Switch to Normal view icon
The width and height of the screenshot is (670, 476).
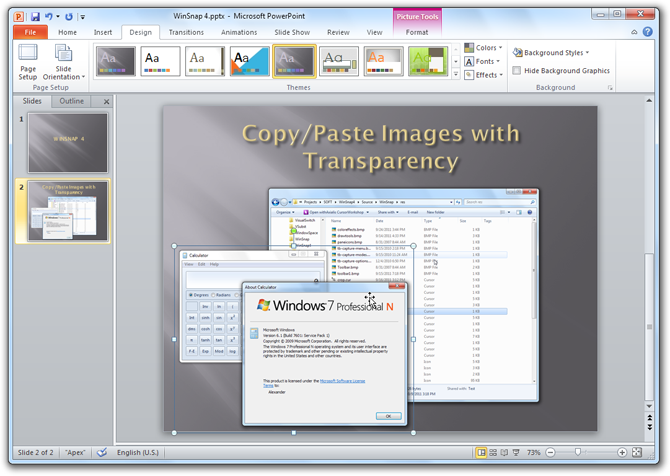[x=481, y=452]
